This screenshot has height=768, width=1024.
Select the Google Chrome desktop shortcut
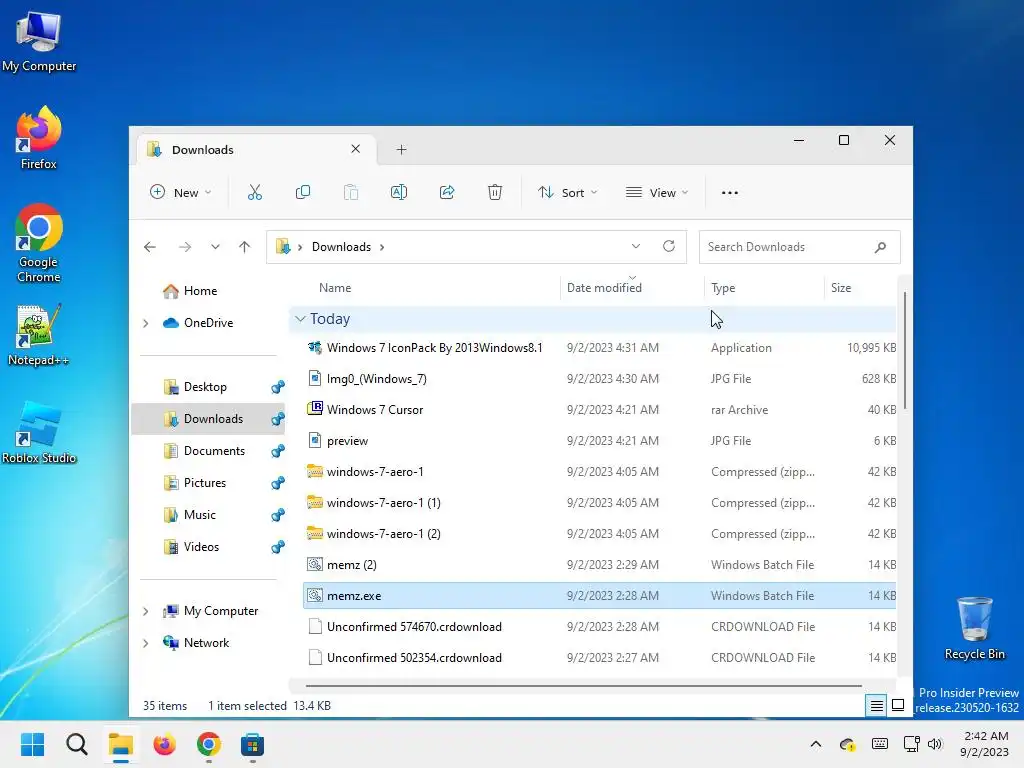coord(39,243)
